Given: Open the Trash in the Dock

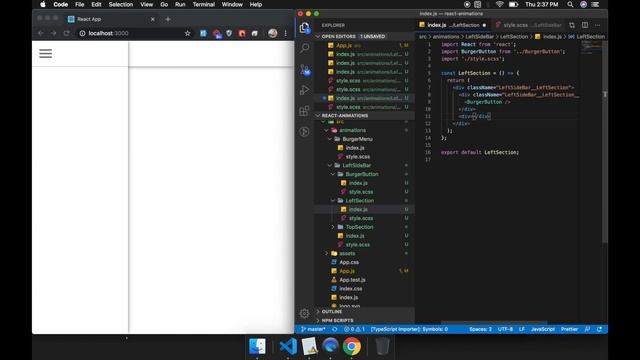Looking at the screenshot, I should (x=382, y=347).
